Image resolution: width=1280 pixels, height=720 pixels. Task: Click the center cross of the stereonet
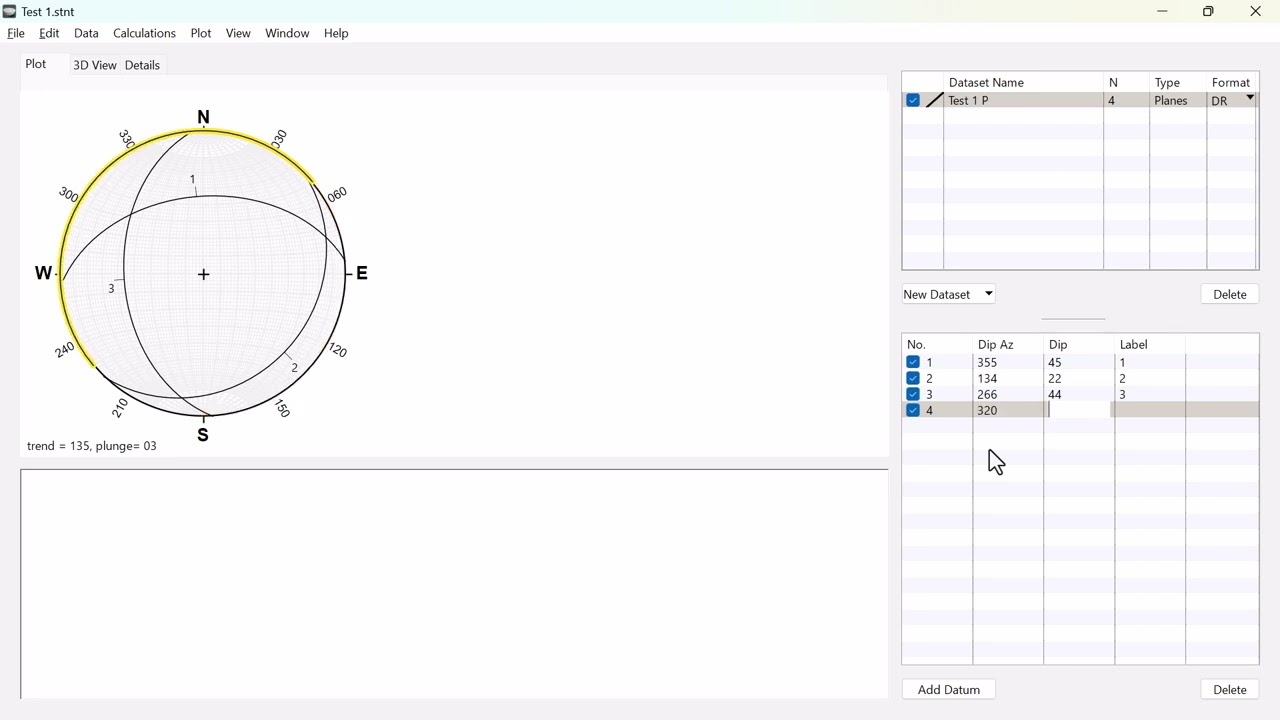(204, 274)
